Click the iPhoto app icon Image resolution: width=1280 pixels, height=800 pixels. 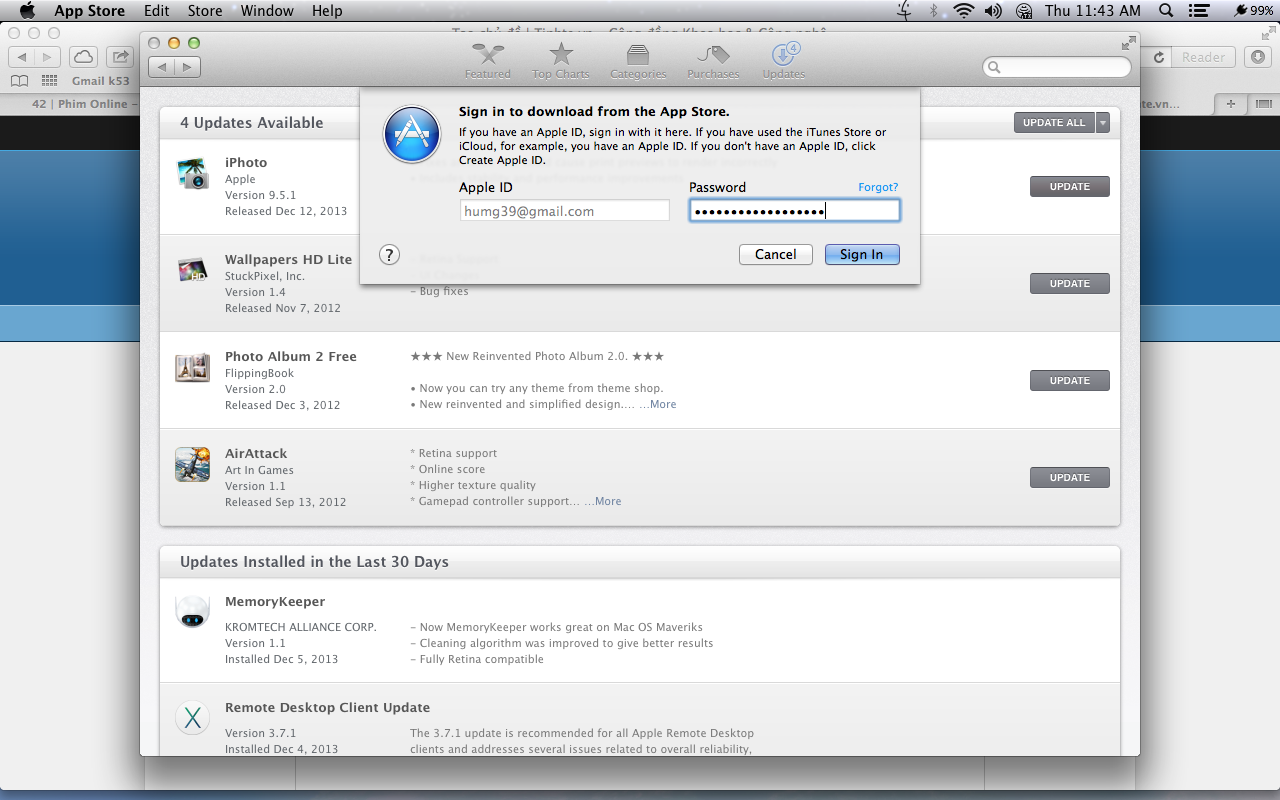pos(192,174)
